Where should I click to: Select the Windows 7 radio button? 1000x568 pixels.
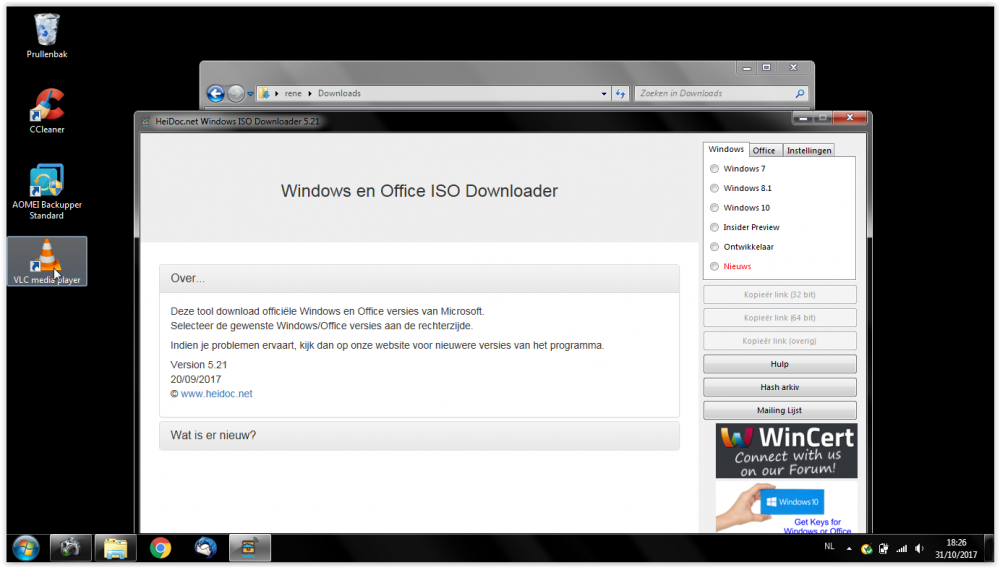point(714,169)
